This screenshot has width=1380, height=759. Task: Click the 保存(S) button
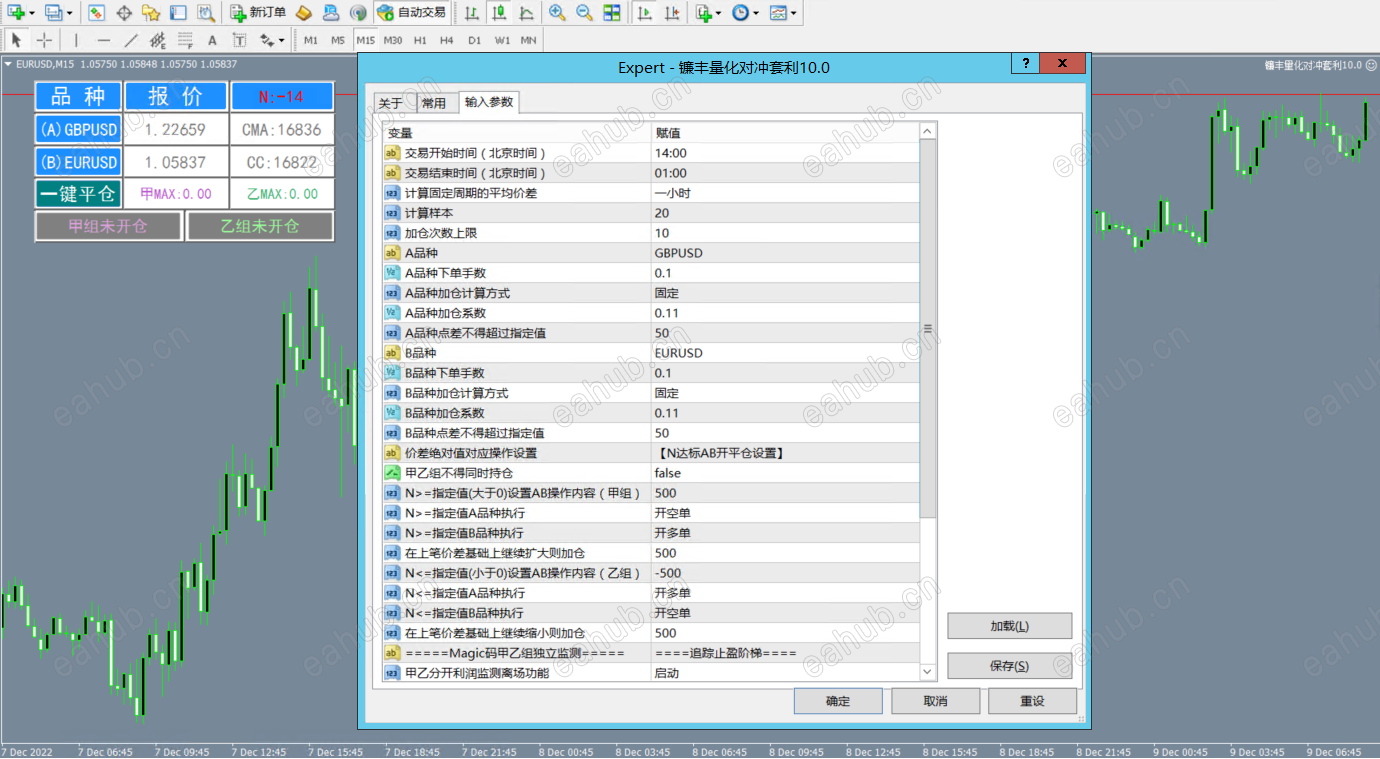(1009, 666)
